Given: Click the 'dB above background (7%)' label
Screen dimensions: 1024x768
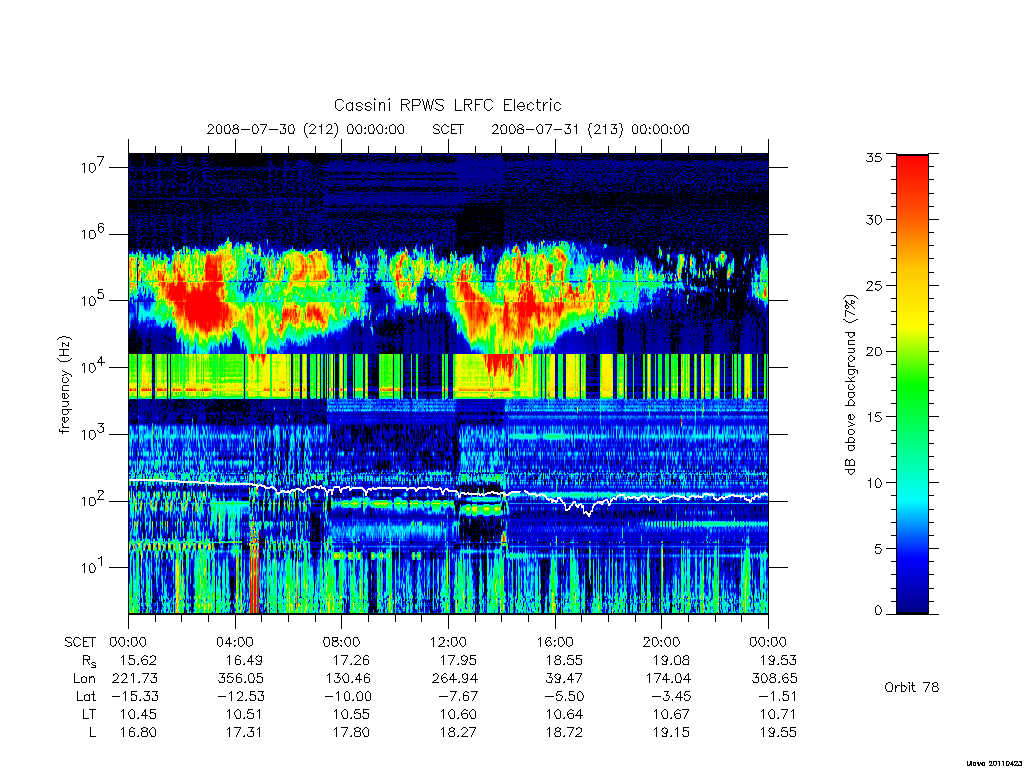Looking at the screenshot, I should pyautogui.click(x=850, y=384).
